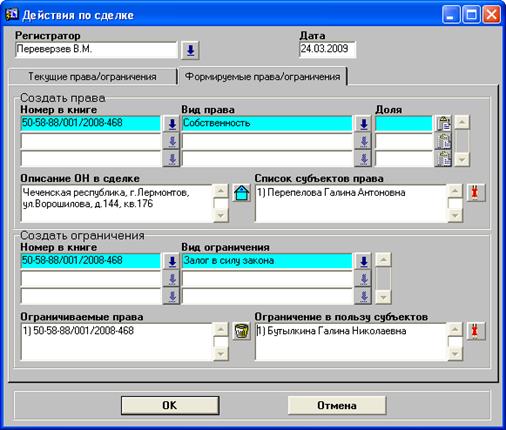Screen dimensions: 506x430
Task: Cancel with the Отмена button
Action: click(x=337, y=405)
